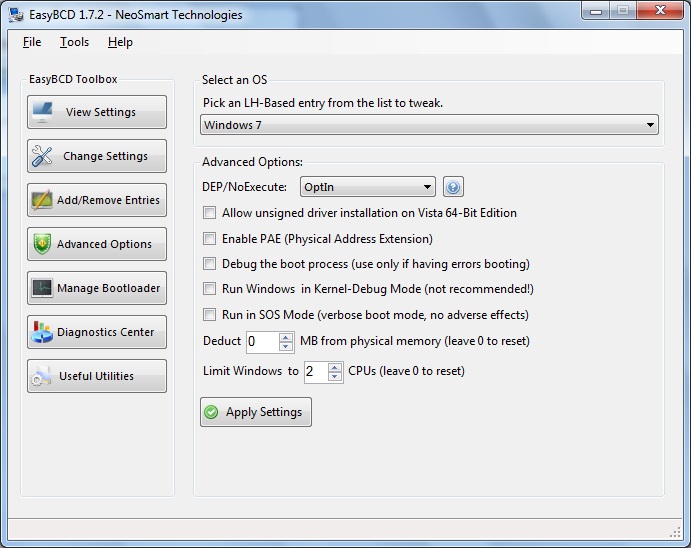Open the Help menu
Screen dimensions: 691x548
(x=120, y=42)
